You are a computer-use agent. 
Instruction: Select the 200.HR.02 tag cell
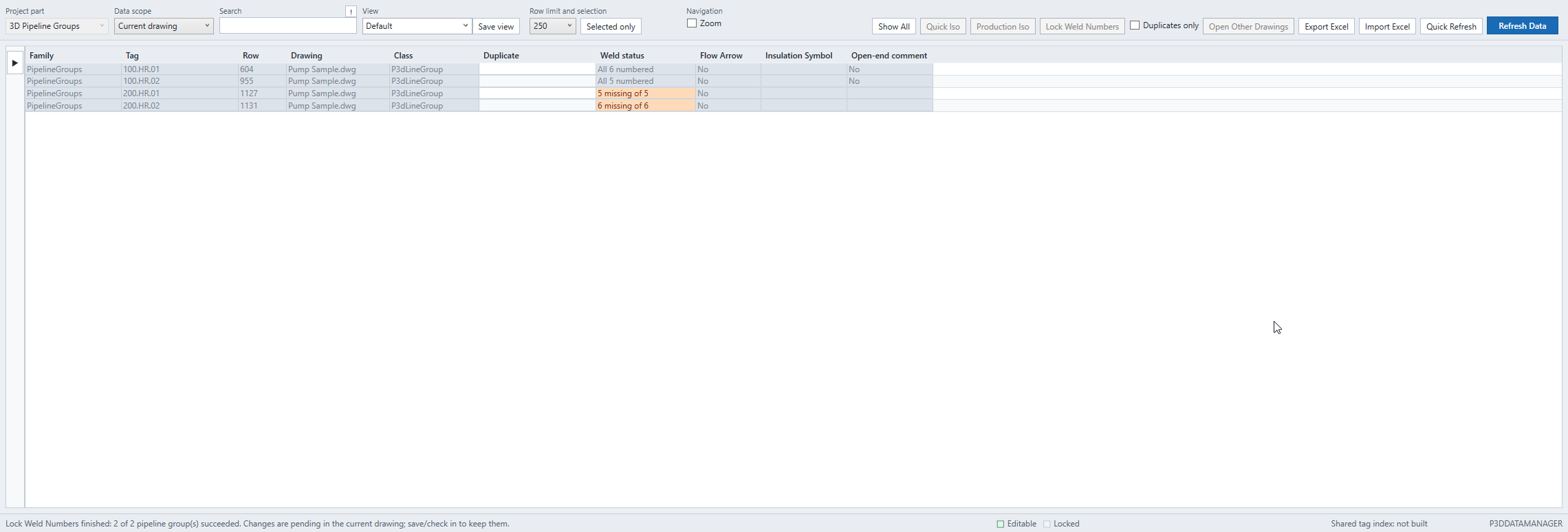pyautogui.click(x=179, y=106)
